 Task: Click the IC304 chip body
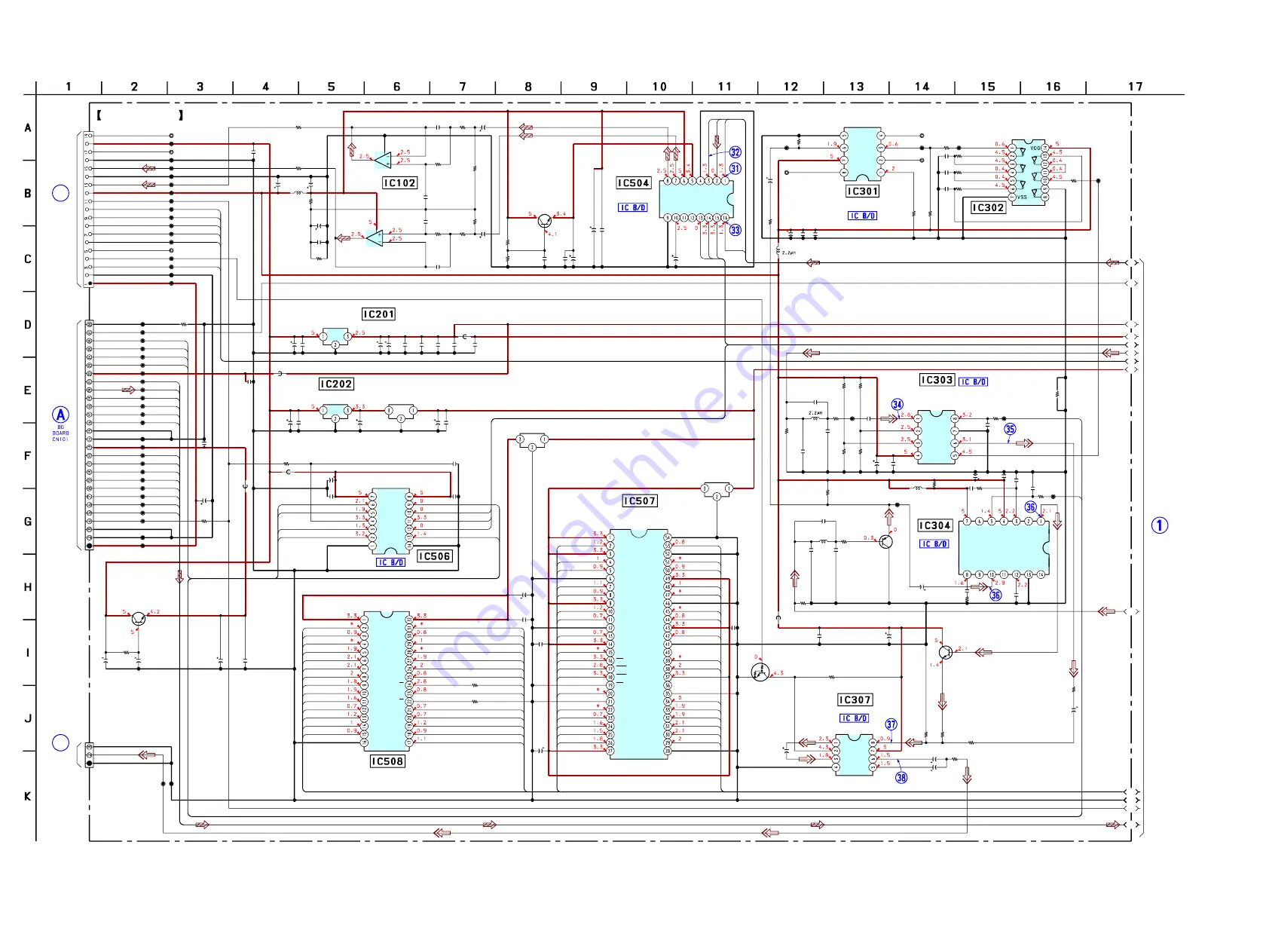point(1004,548)
